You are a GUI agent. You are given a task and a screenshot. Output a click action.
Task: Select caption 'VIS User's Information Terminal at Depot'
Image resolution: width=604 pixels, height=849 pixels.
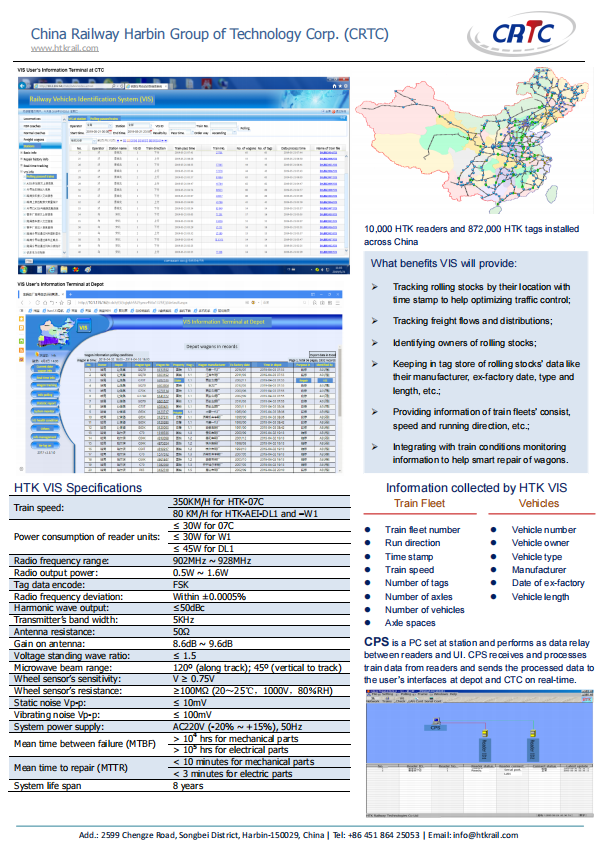click(61, 284)
